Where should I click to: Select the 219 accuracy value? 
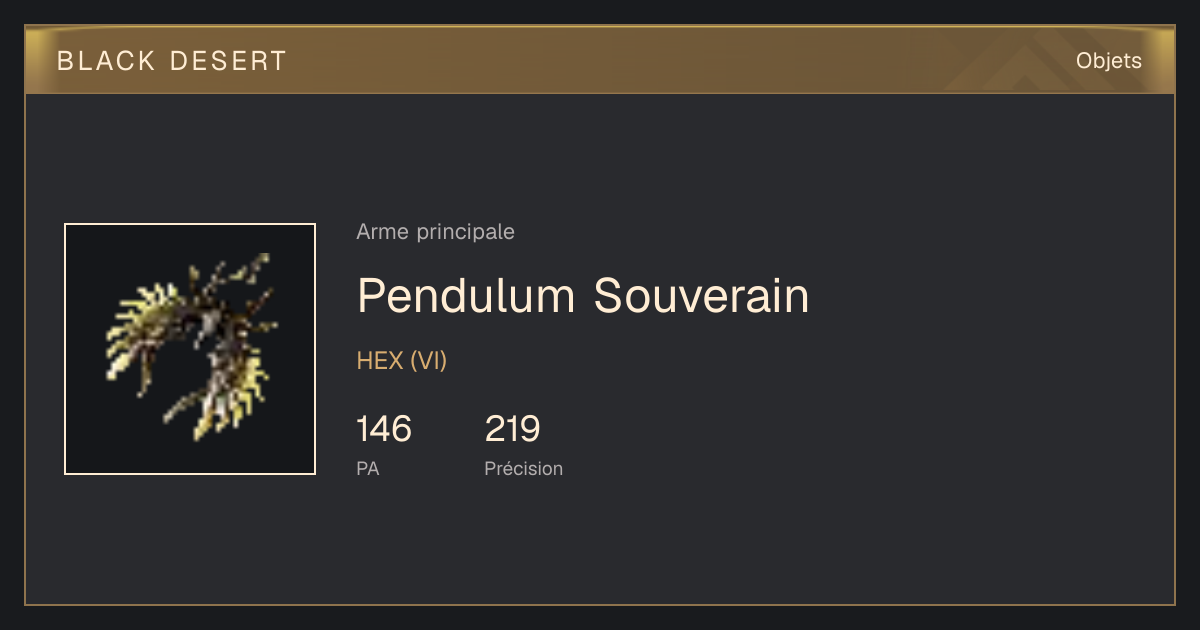[512, 429]
